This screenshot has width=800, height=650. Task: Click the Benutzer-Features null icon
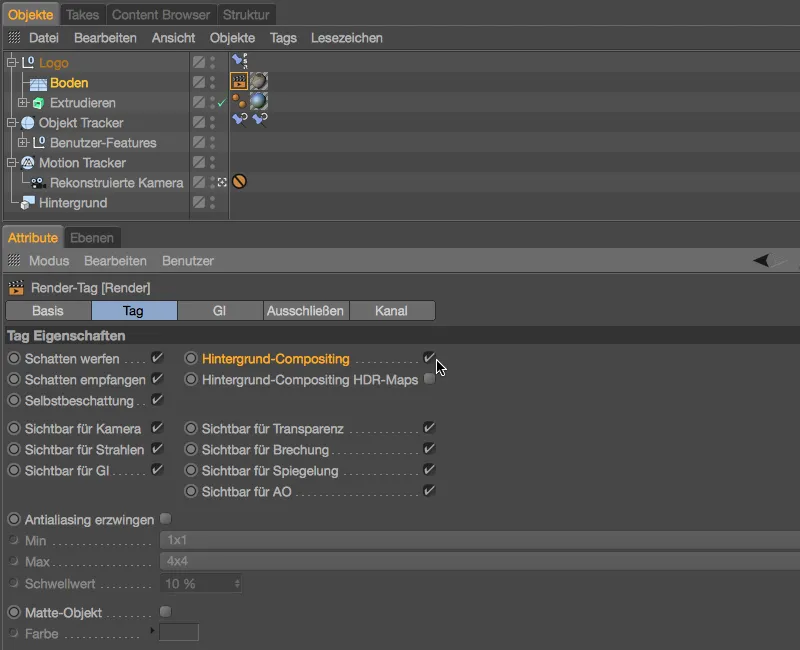click(39, 142)
